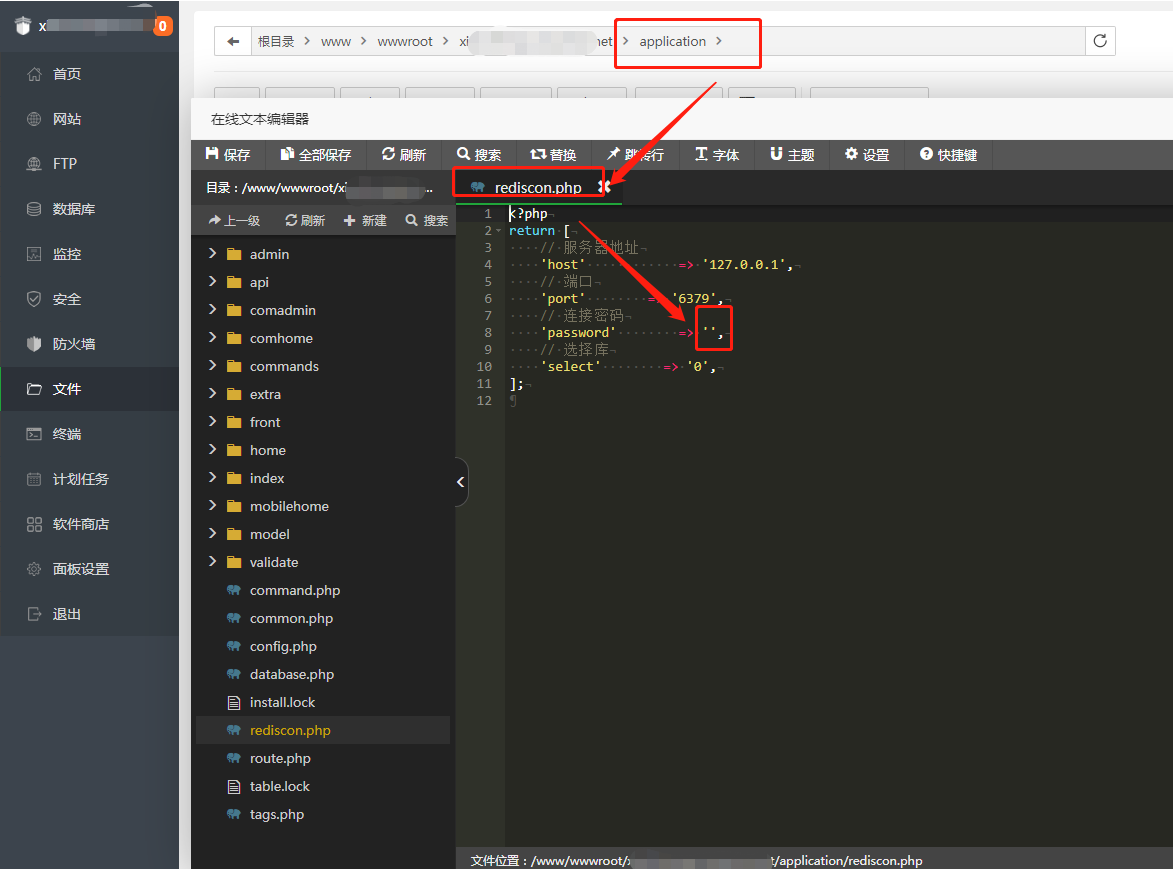Click the 面板设置 panel settings gear icon
Viewport: 1173px width, 869px height.
tap(34, 569)
